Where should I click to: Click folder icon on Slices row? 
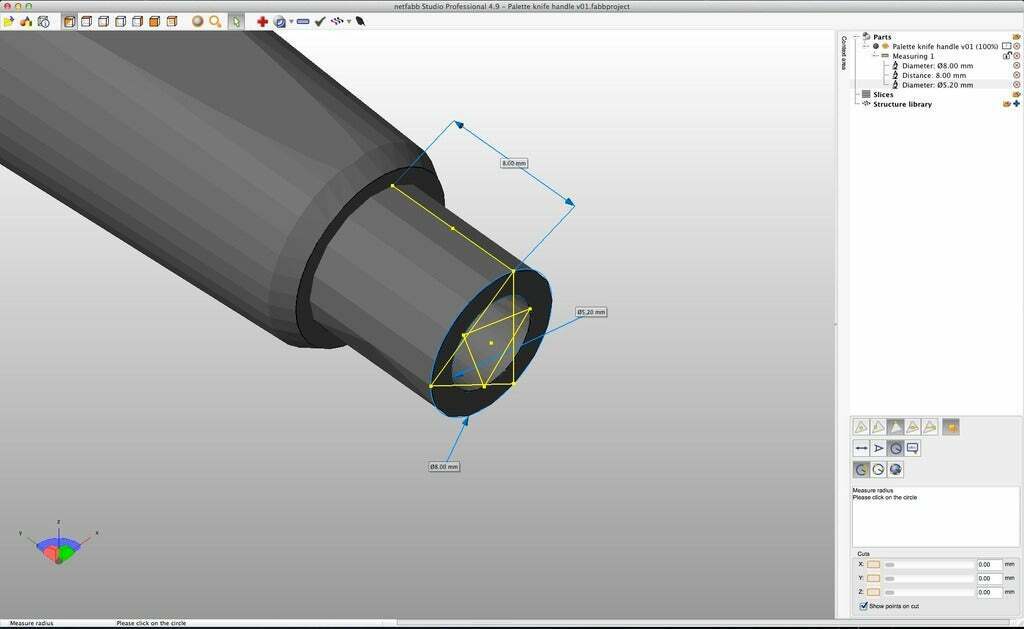coord(1017,95)
